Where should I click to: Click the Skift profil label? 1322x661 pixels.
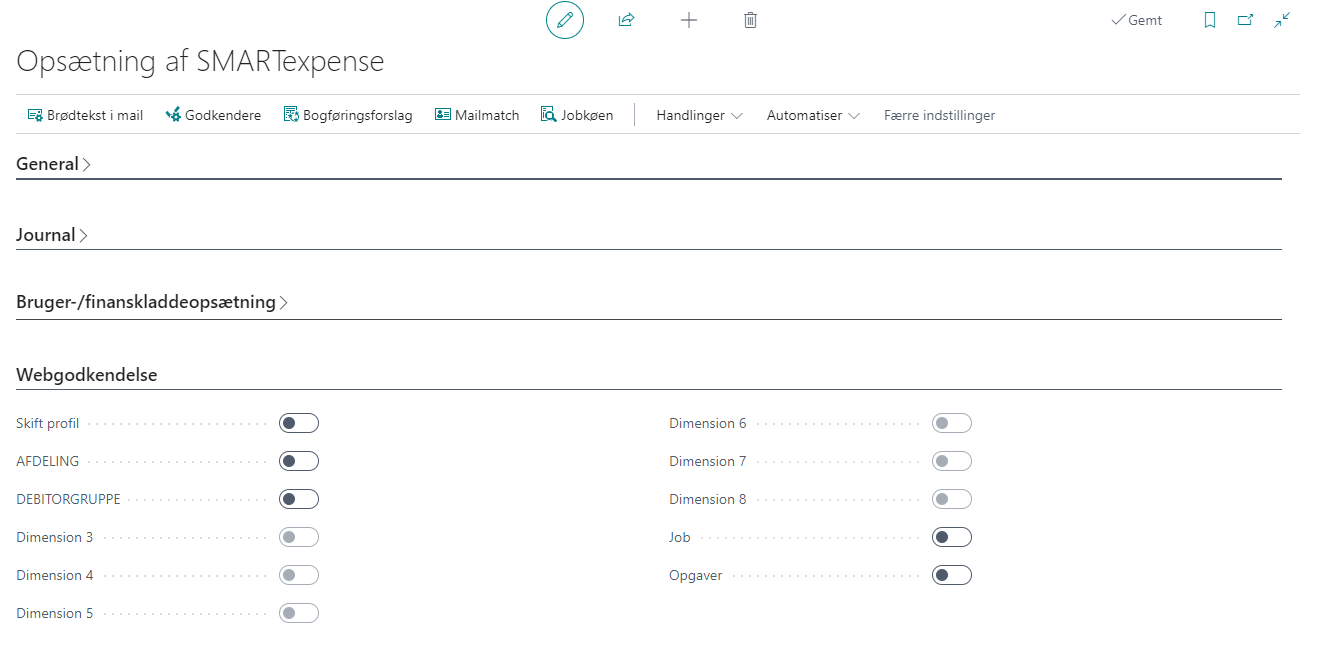pos(48,424)
